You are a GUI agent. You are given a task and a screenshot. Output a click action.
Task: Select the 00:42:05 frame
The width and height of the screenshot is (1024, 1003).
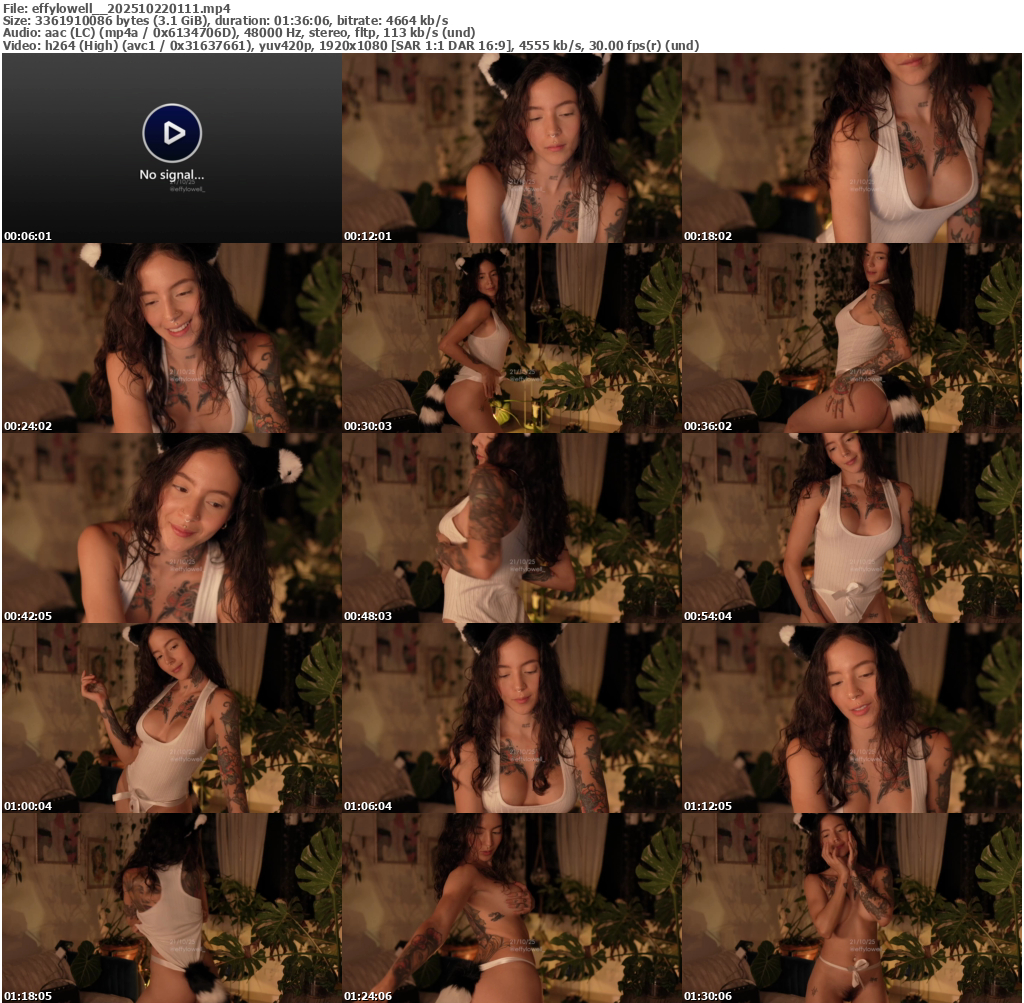(x=171, y=528)
